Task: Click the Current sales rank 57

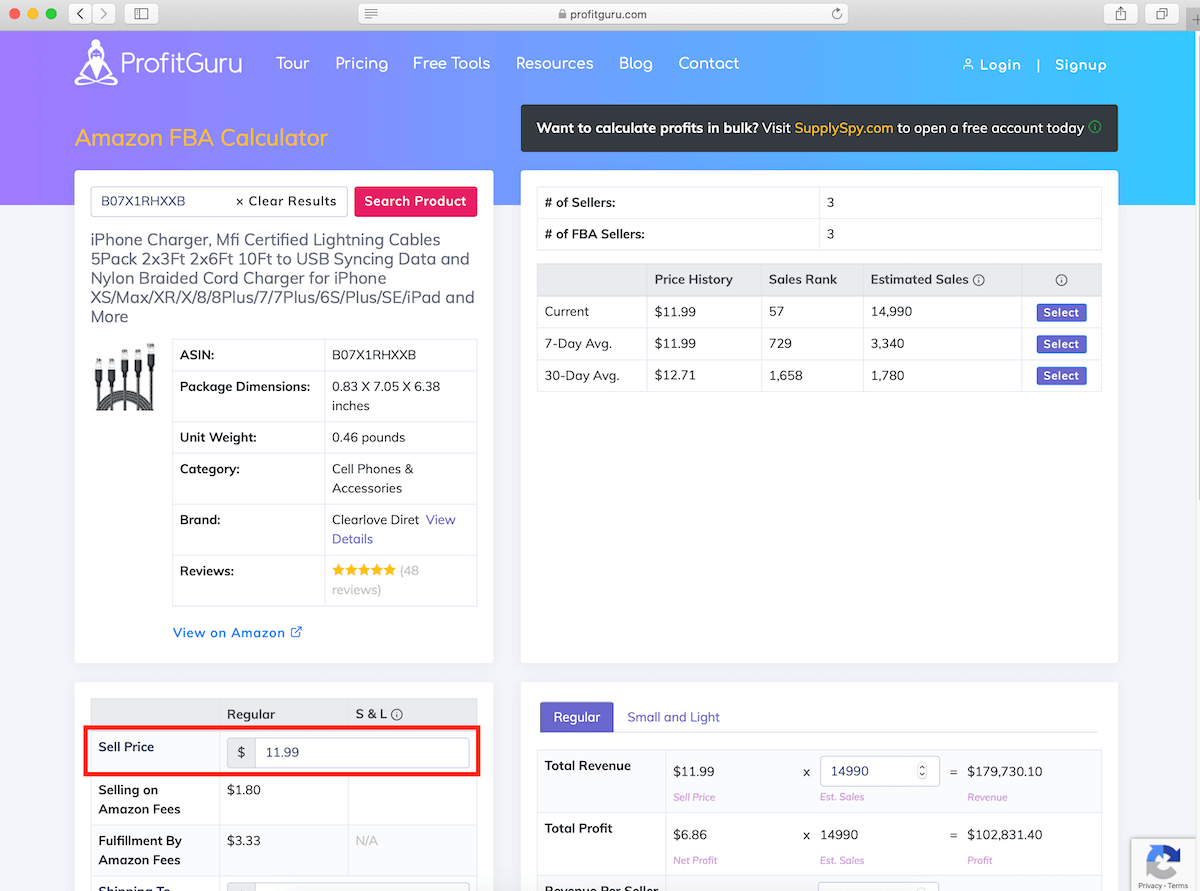Action: click(776, 311)
